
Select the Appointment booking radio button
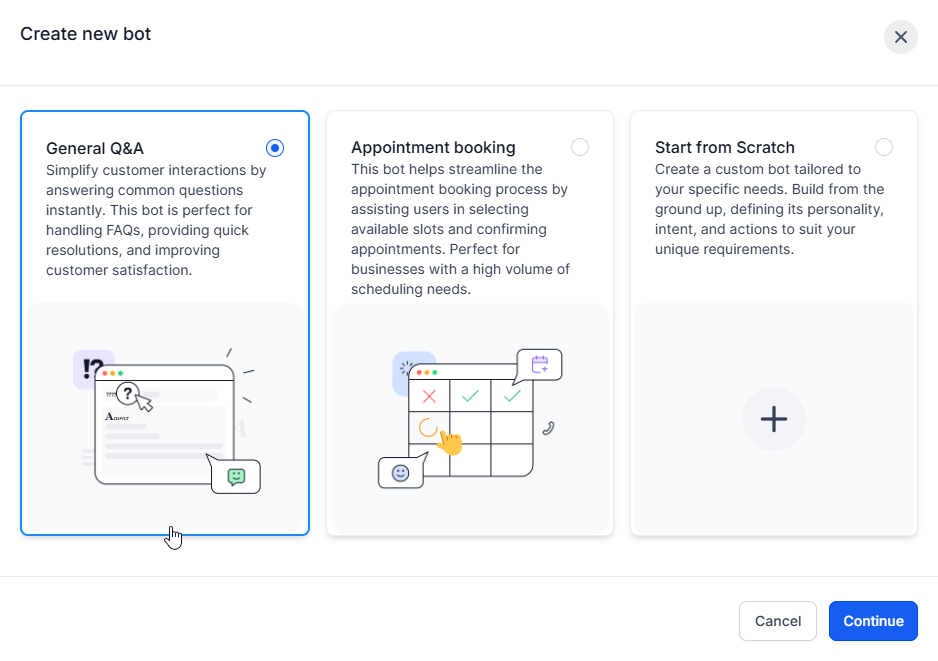click(580, 147)
